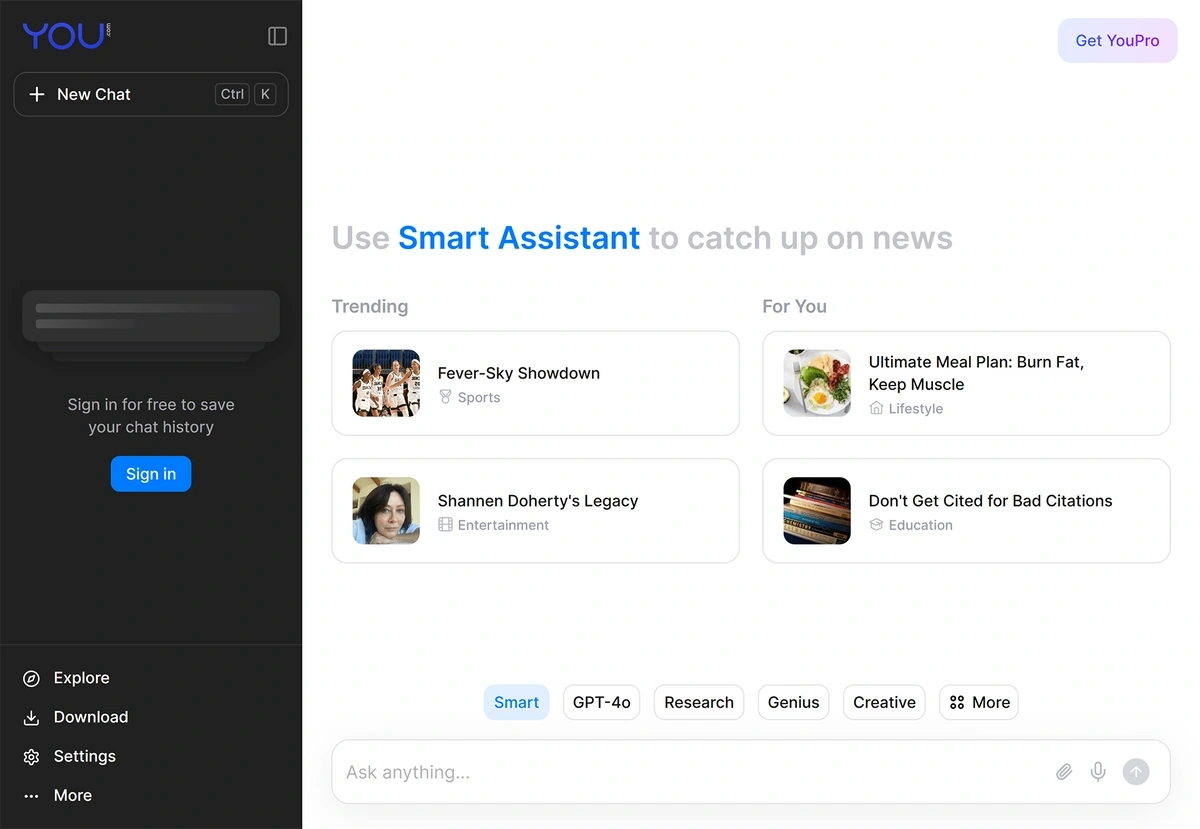Viewport: 1200px width, 829px height.
Task: Click the Trending section heading
Action: tap(370, 306)
